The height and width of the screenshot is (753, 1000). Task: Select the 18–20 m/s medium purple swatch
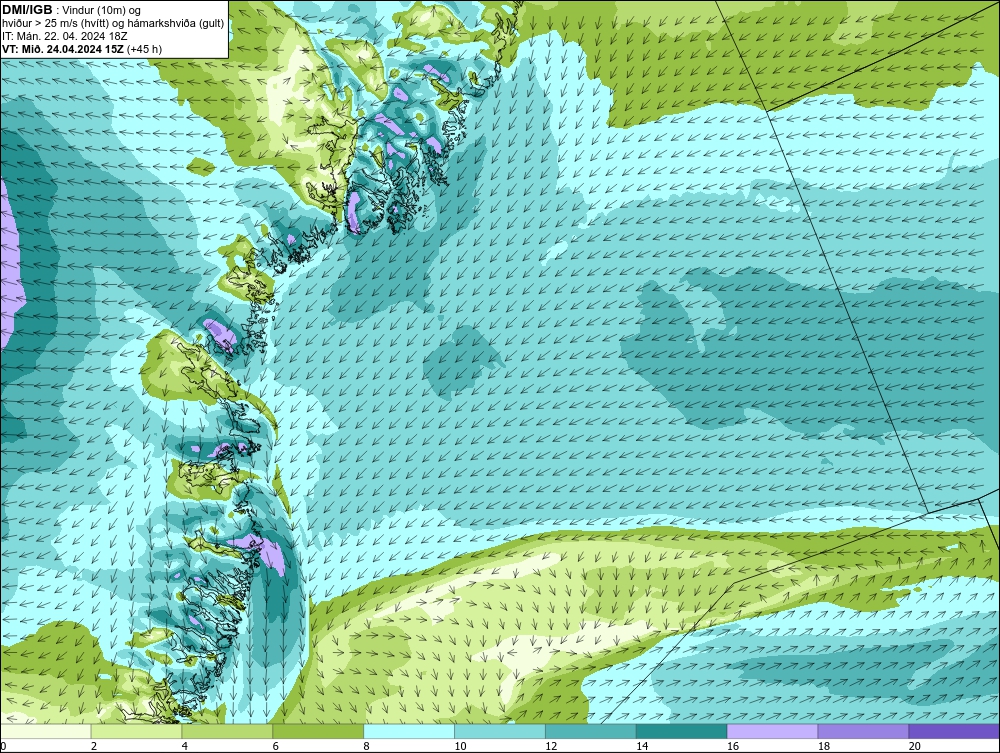pyautogui.click(x=864, y=732)
